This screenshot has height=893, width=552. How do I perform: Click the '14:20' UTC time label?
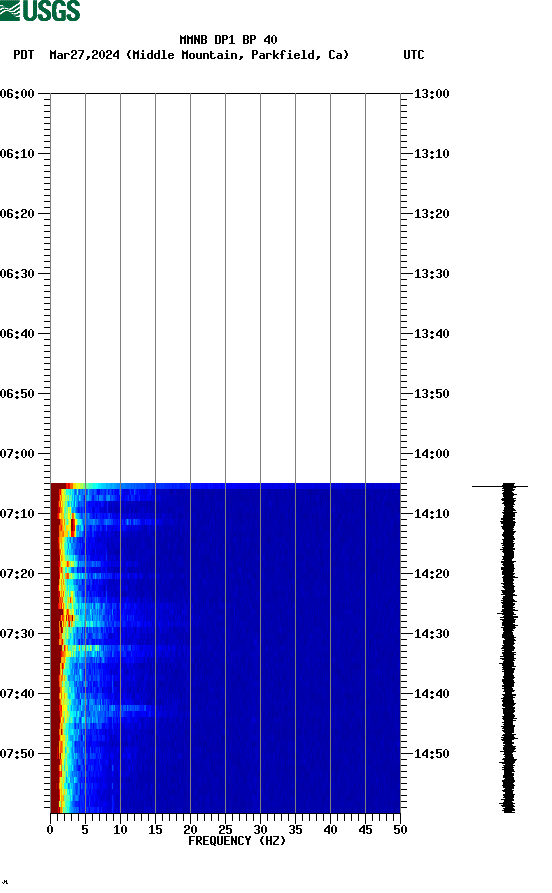click(431, 574)
